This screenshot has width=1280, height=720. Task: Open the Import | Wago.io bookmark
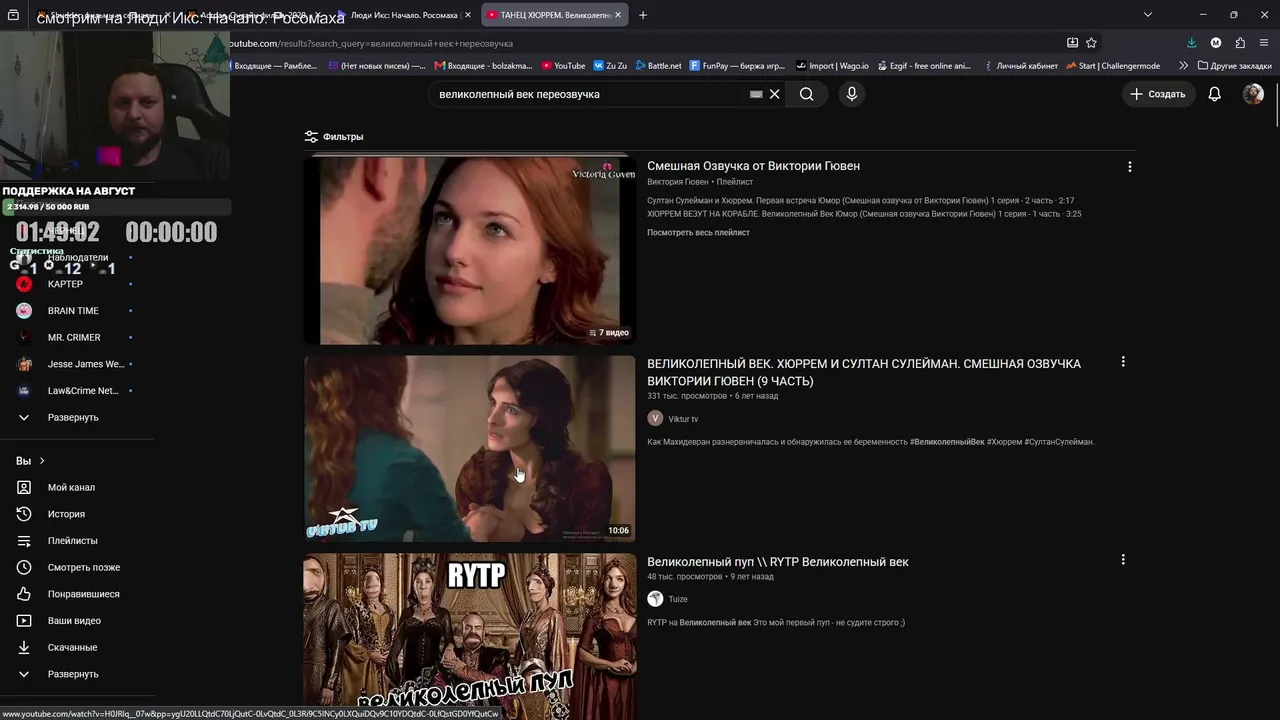tap(832, 66)
